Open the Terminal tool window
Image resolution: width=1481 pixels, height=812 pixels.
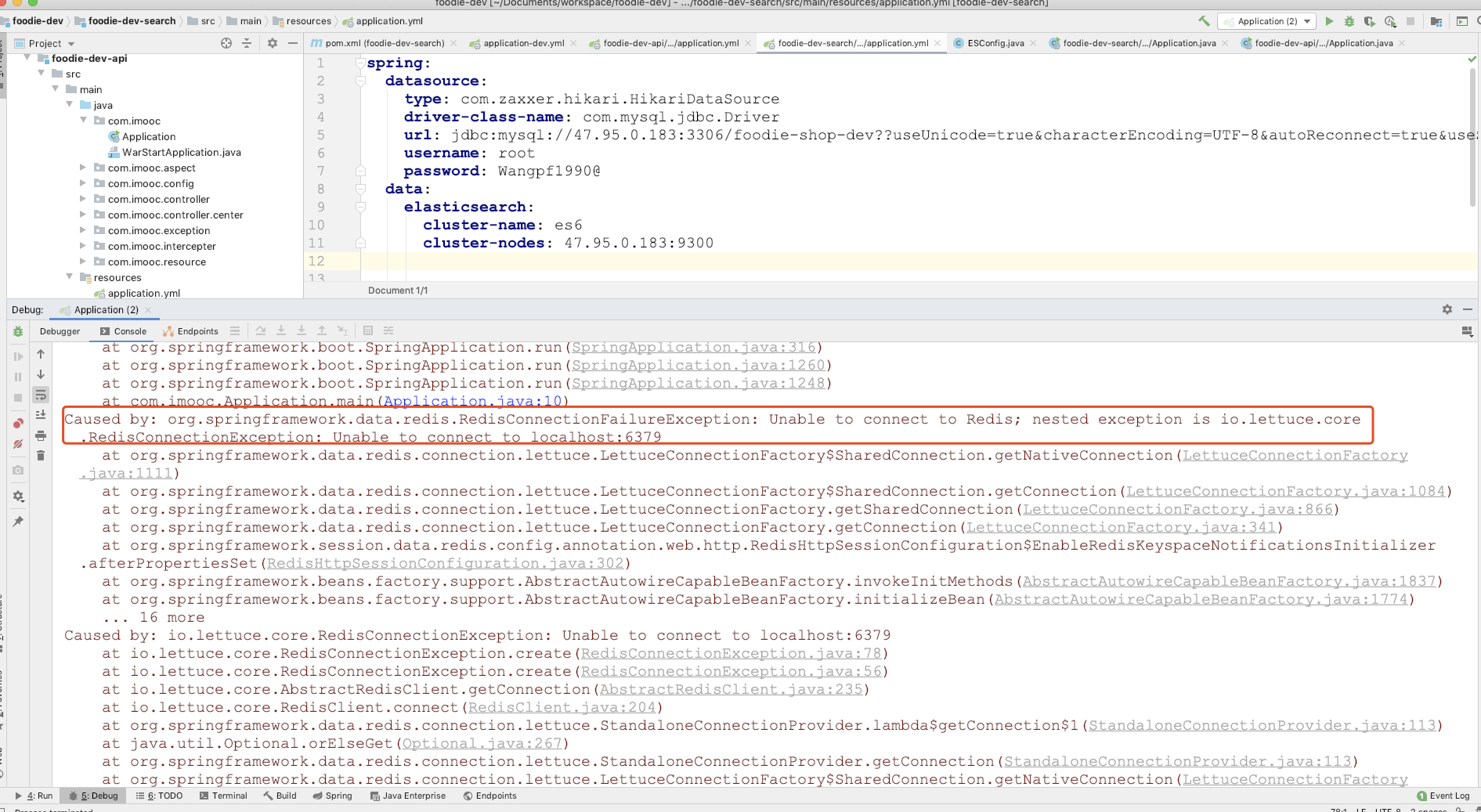click(223, 796)
